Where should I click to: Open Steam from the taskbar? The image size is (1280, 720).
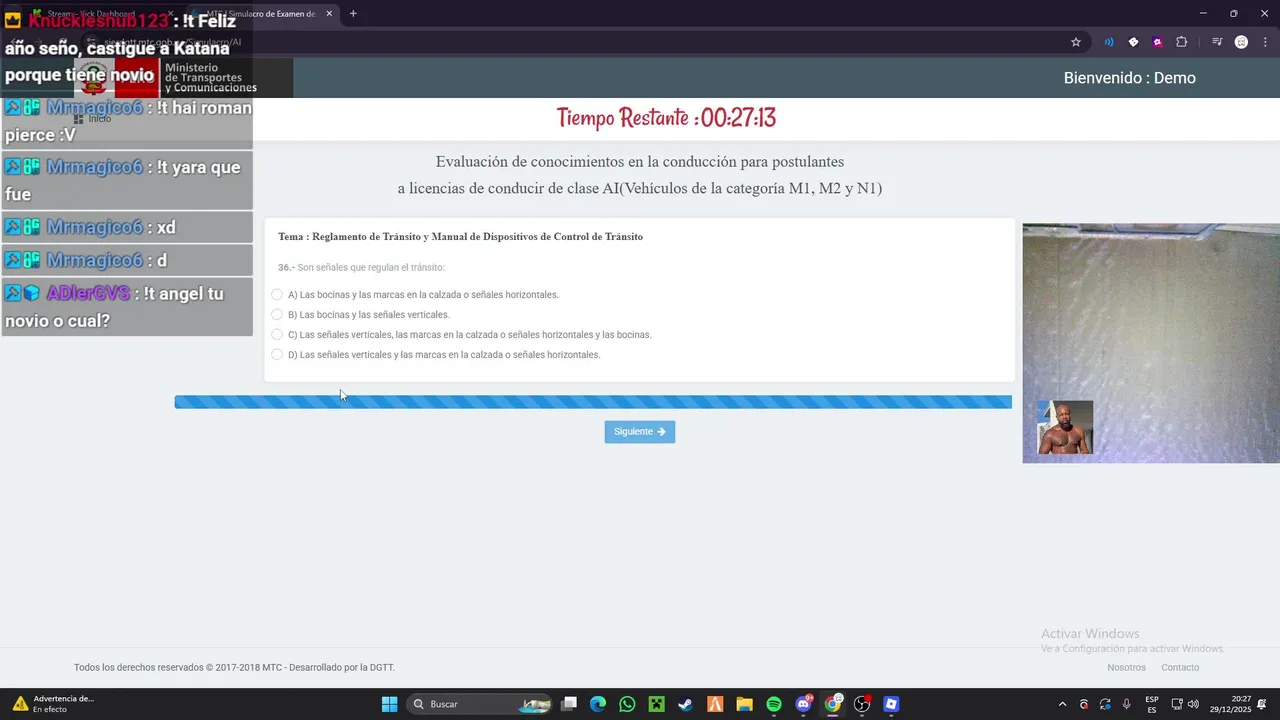[x=685, y=704]
